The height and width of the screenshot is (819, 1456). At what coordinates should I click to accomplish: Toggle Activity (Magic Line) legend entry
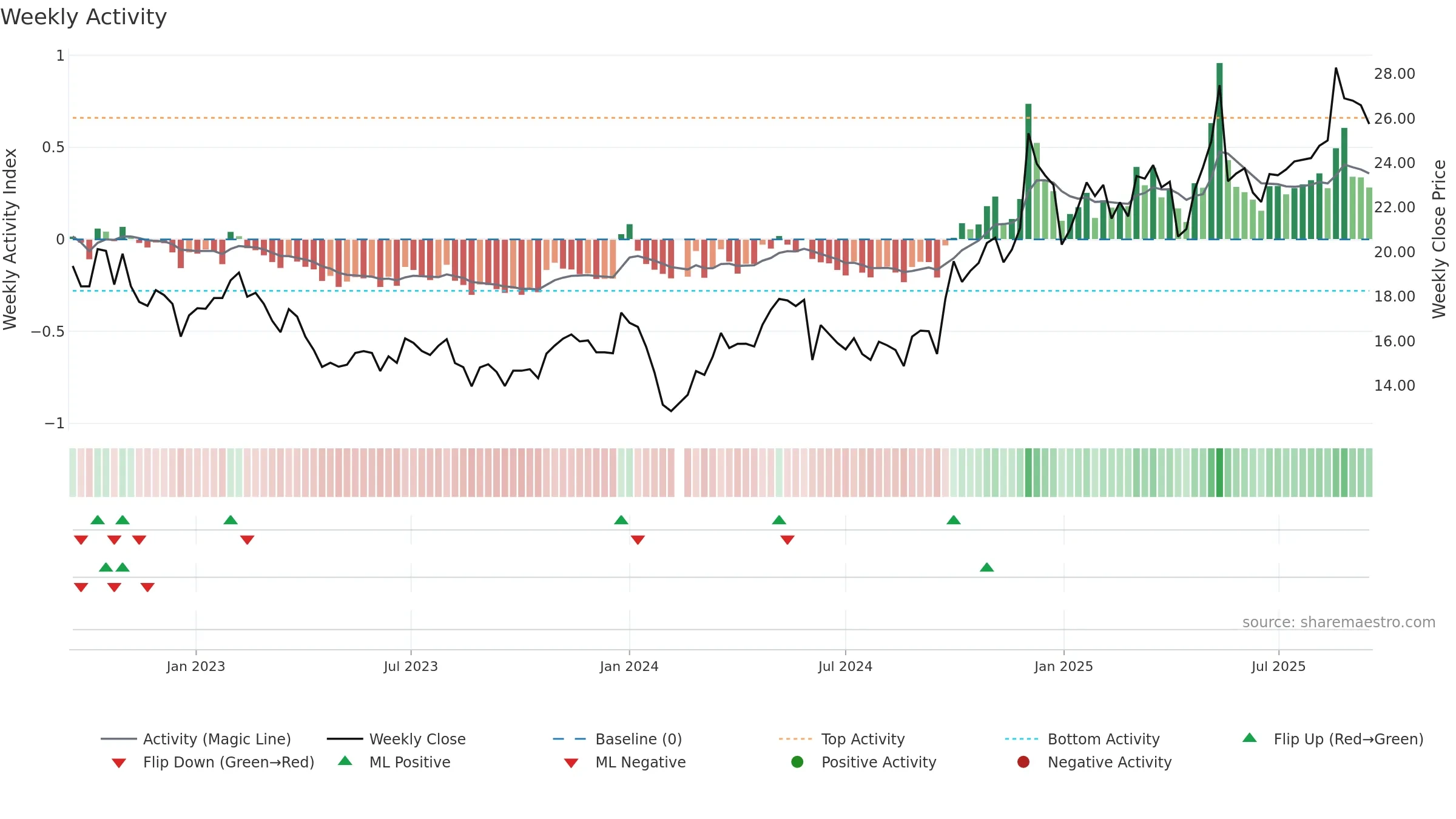[x=196, y=739]
